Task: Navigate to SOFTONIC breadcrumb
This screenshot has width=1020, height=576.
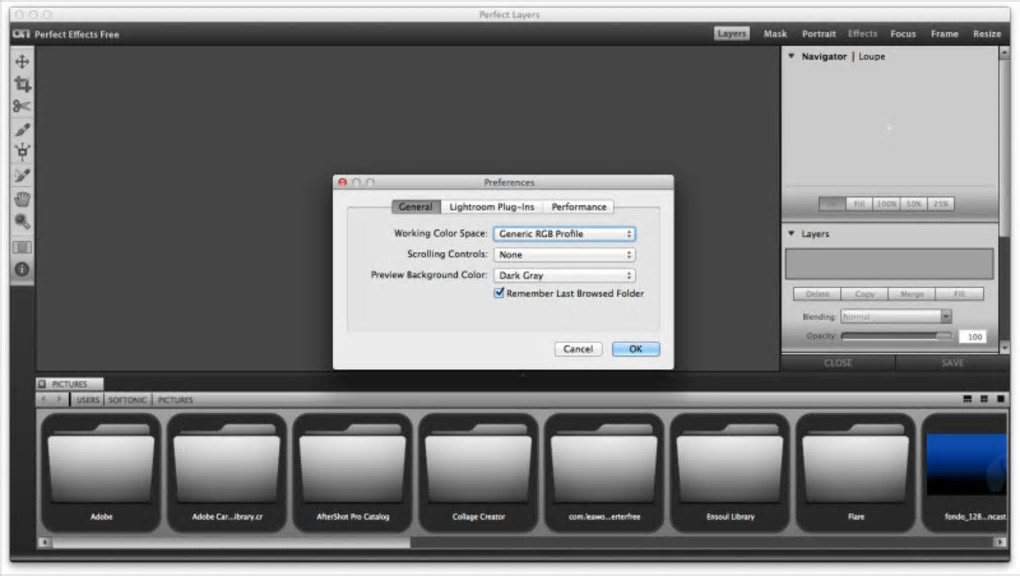Action: (x=128, y=400)
